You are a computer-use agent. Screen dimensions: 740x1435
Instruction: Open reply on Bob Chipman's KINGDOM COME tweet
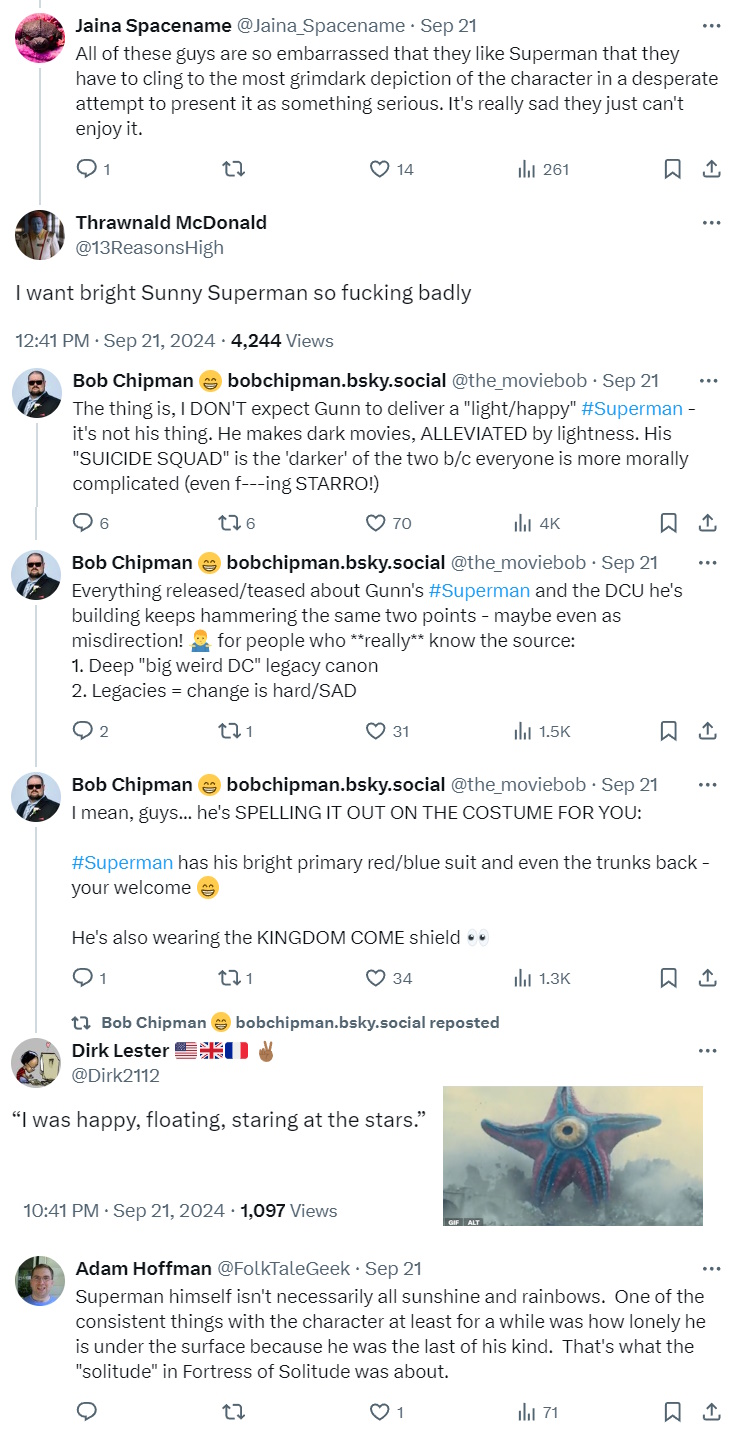coord(82,977)
